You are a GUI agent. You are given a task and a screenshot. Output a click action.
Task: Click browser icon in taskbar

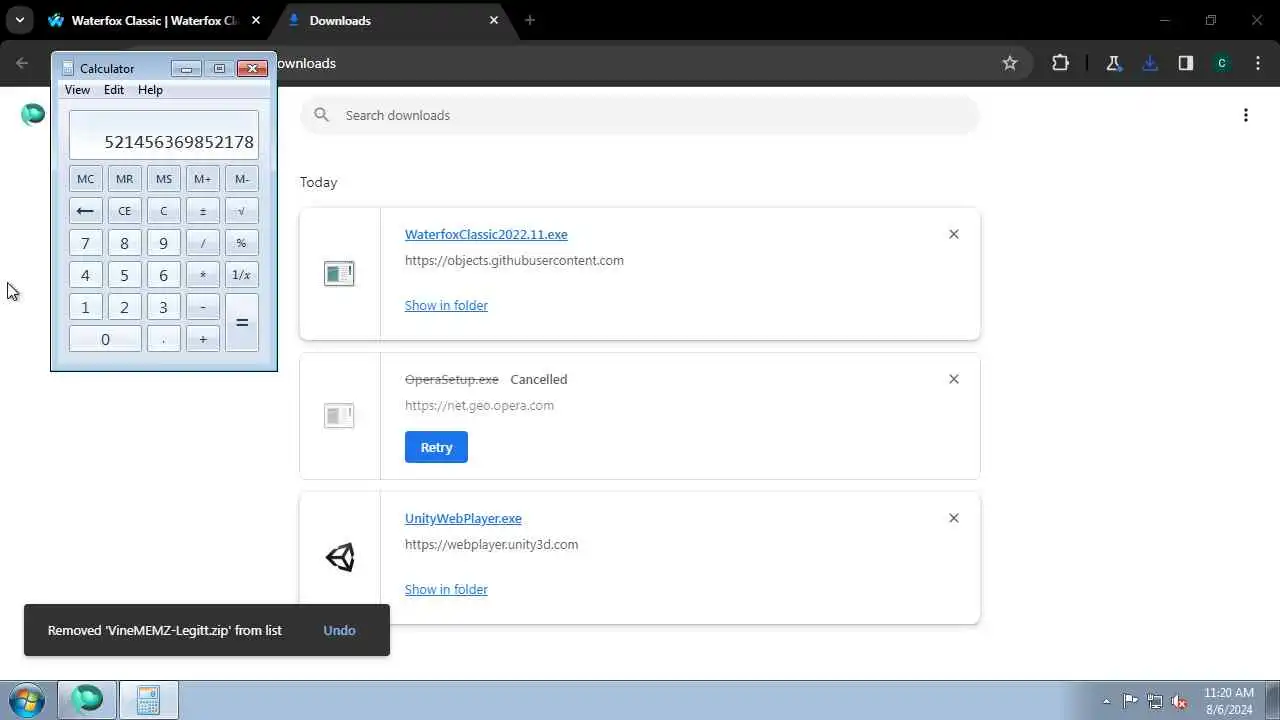click(x=87, y=699)
